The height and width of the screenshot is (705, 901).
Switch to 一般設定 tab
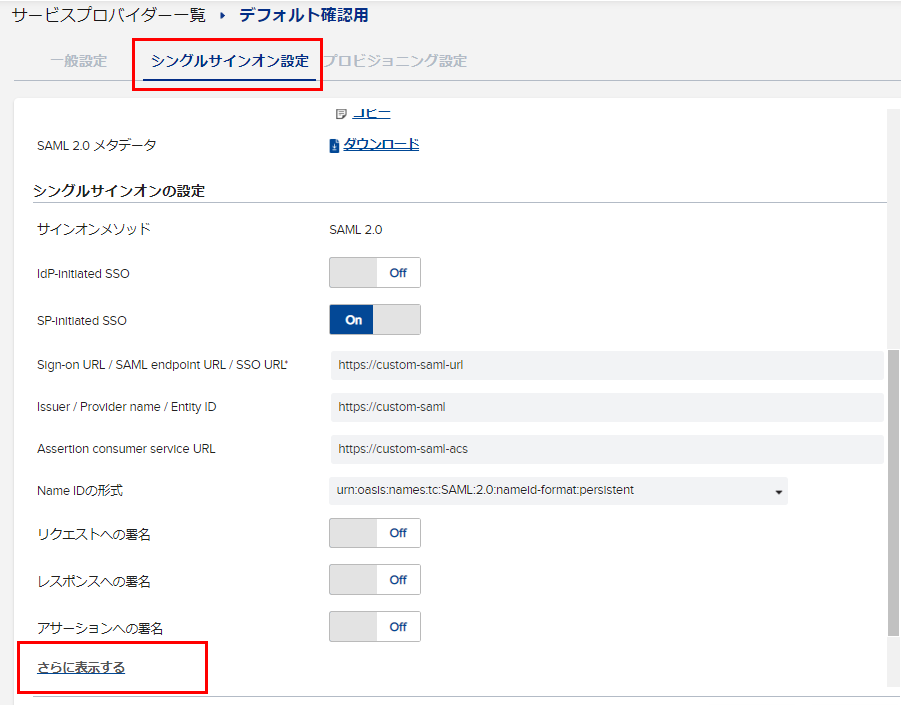[79, 60]
